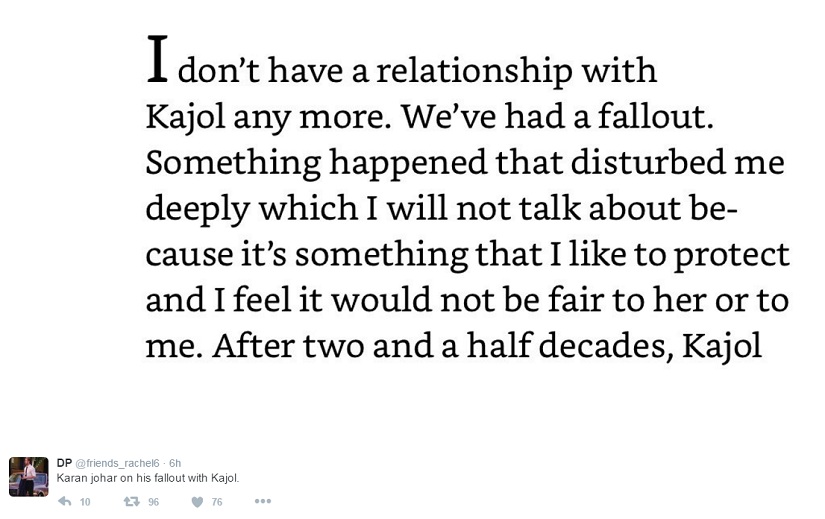Click the quote line starting 'don't have a relationship'
This screenshot has height=519, width=825.
click(417, 71)
